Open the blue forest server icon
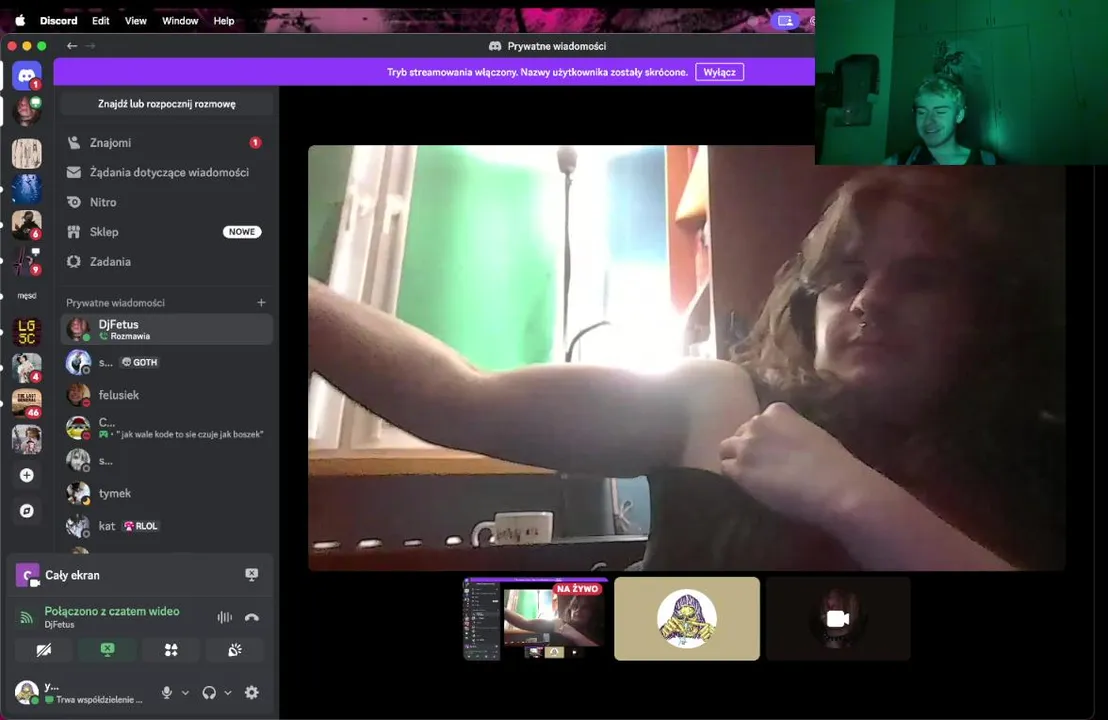The height and width of the screenshot is (720, 1108). point(27,189)
